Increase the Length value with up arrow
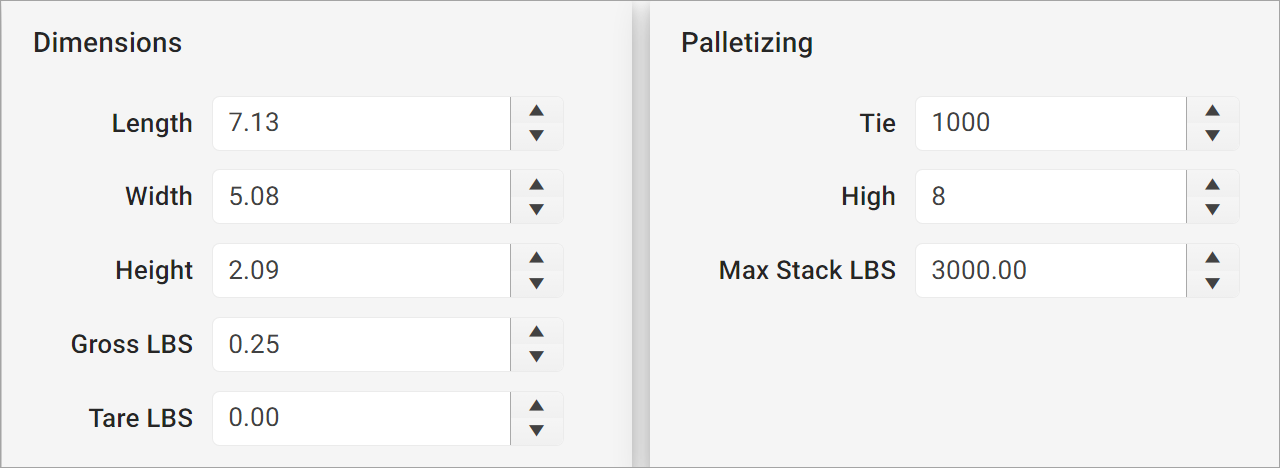Viewport: 1280px width, 468px height. 536,111
